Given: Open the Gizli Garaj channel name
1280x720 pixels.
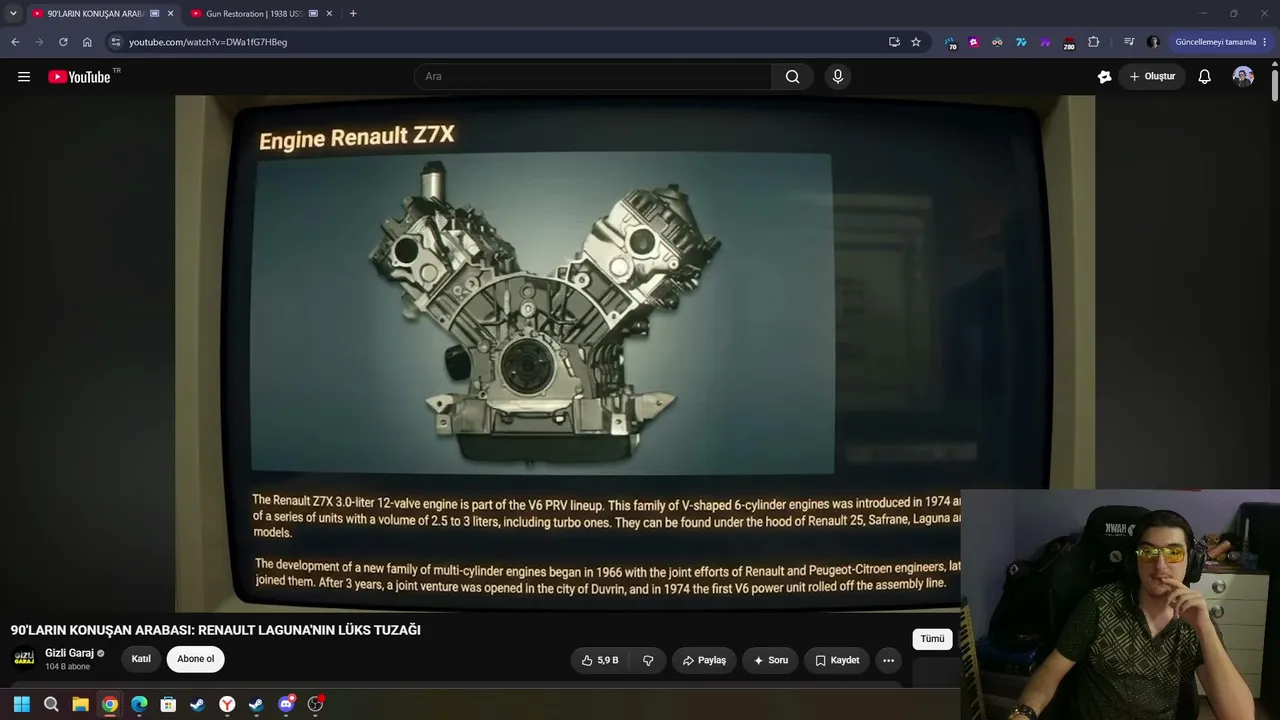Looking at the screenshot, I should click(x=69, y=653).
